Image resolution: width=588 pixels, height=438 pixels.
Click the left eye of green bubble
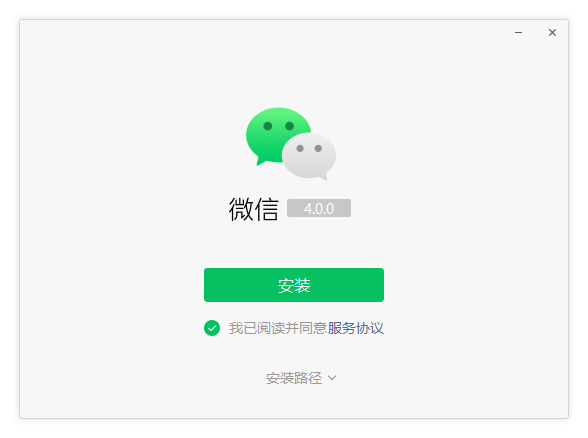tap(268, 126)
